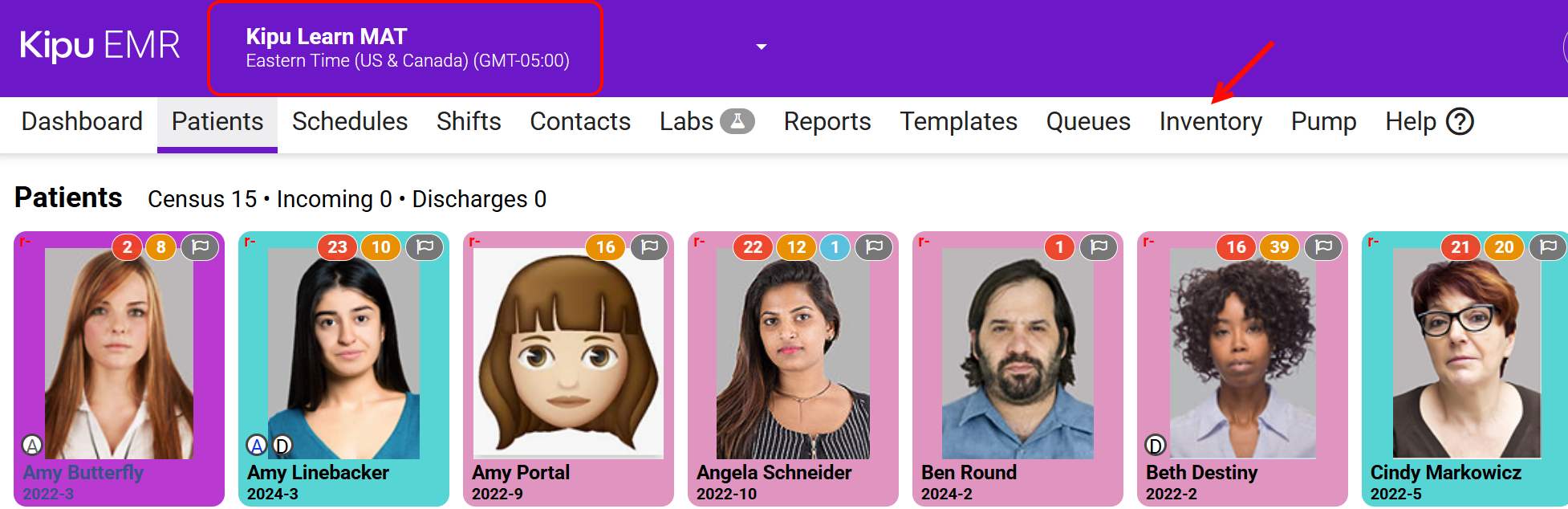This screenshot has height=509, width=1568.
Task: Click the flag icon on Amy Butterfly's card
Action: [201, 246]
